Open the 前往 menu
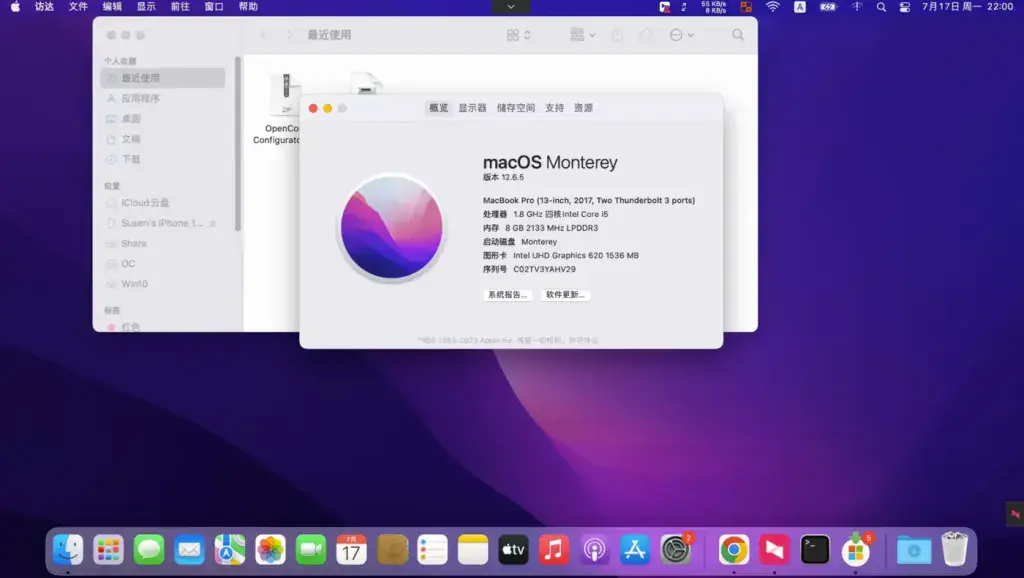 pyautogui.click(x=180, y=7)
